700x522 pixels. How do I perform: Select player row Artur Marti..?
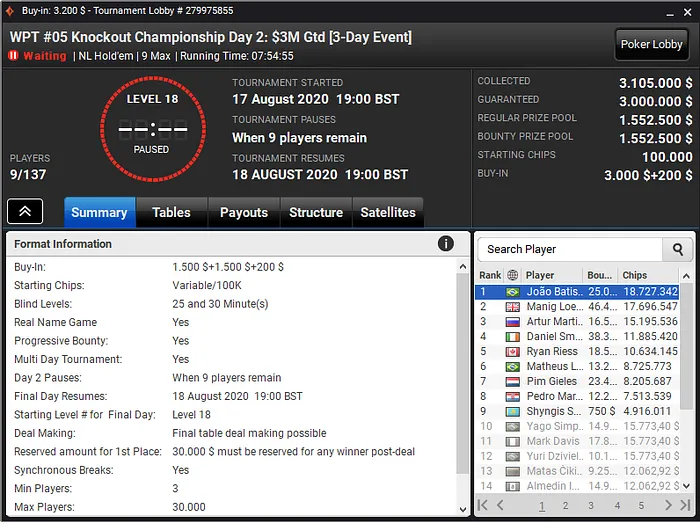[x=577, y=322]
